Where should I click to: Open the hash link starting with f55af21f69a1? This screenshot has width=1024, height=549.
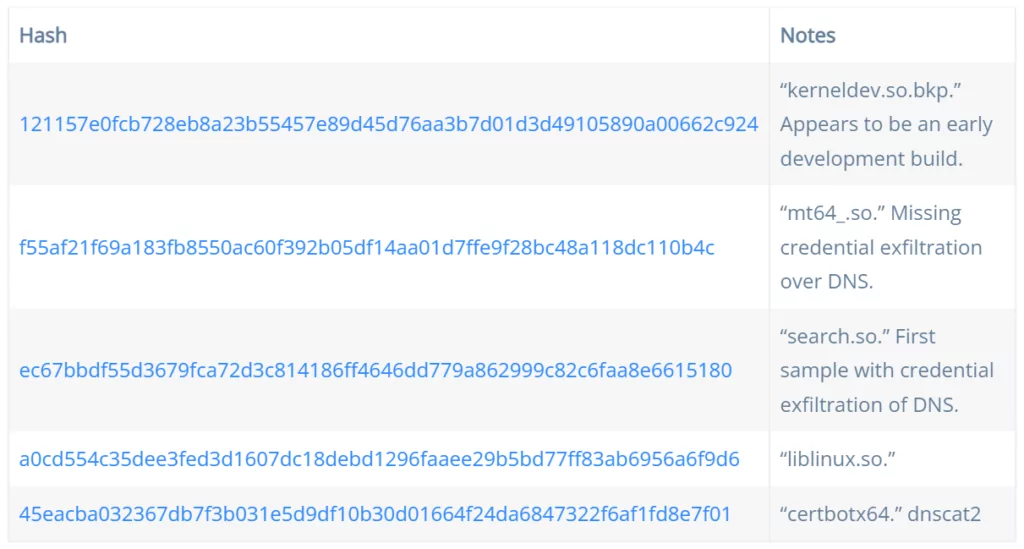click(x=366, y=247)
